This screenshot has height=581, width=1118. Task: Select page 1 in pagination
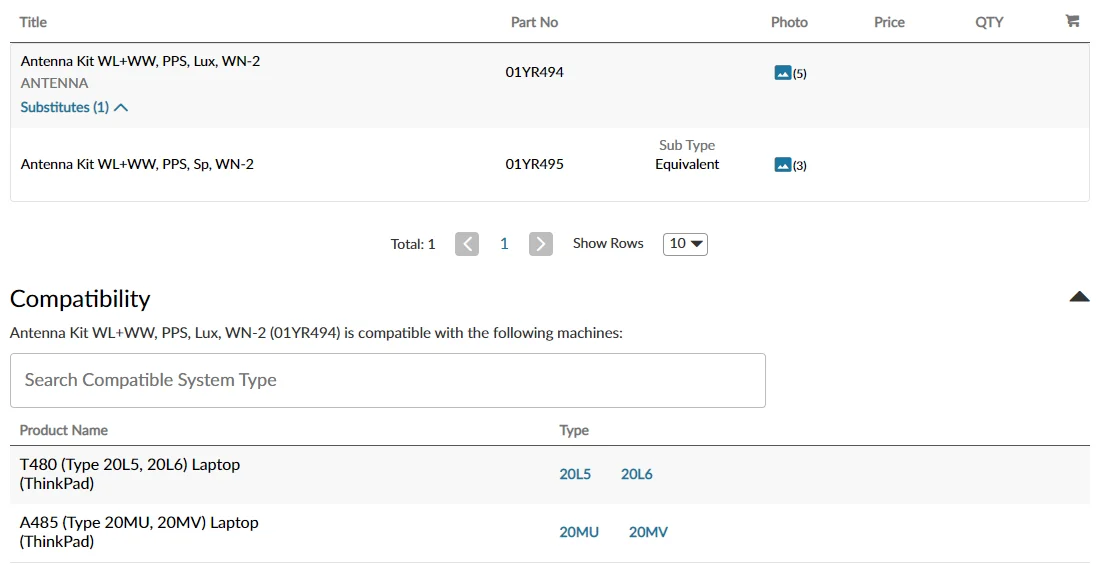[x=504, y=244]
